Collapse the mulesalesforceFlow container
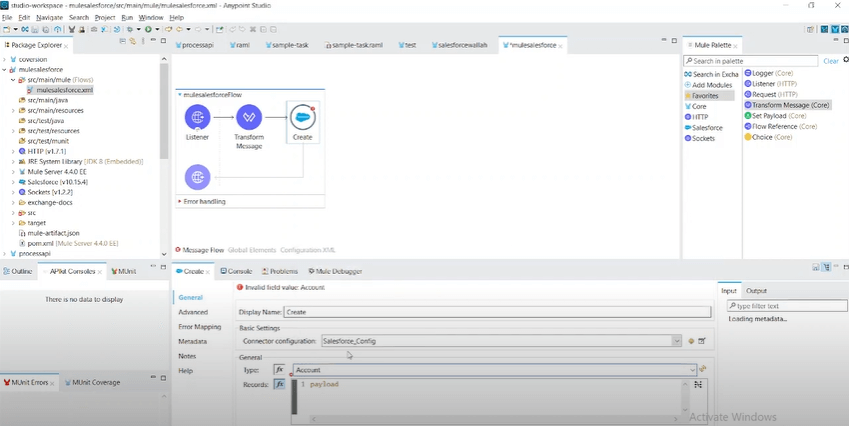This screenshot has width=849, height=426. 179,94
